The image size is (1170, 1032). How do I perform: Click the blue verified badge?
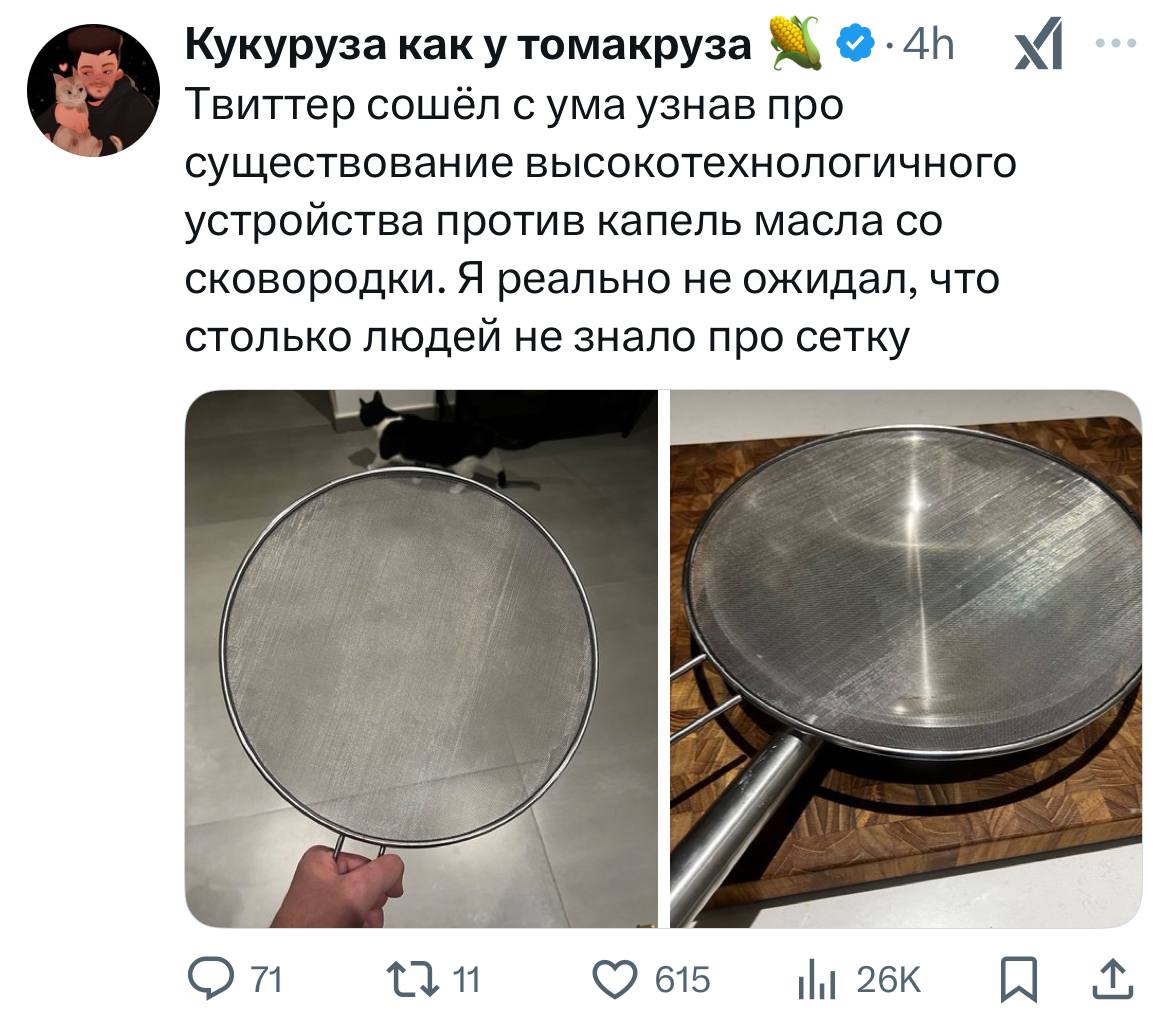tap(855, 43)
